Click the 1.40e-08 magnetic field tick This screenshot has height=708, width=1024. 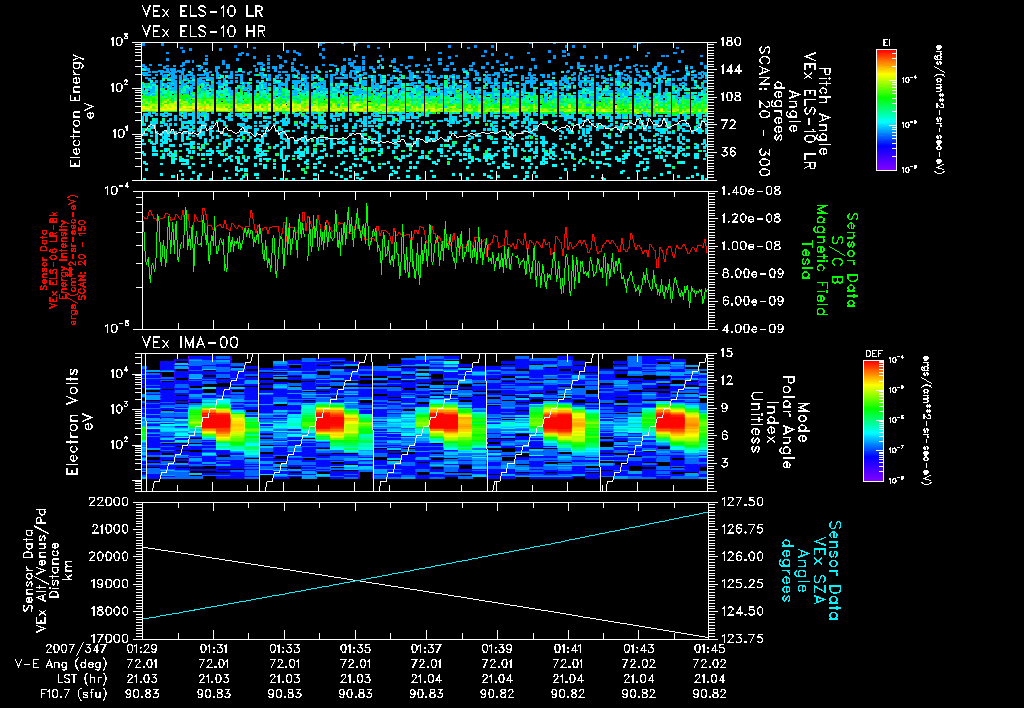tap(750, 191)
